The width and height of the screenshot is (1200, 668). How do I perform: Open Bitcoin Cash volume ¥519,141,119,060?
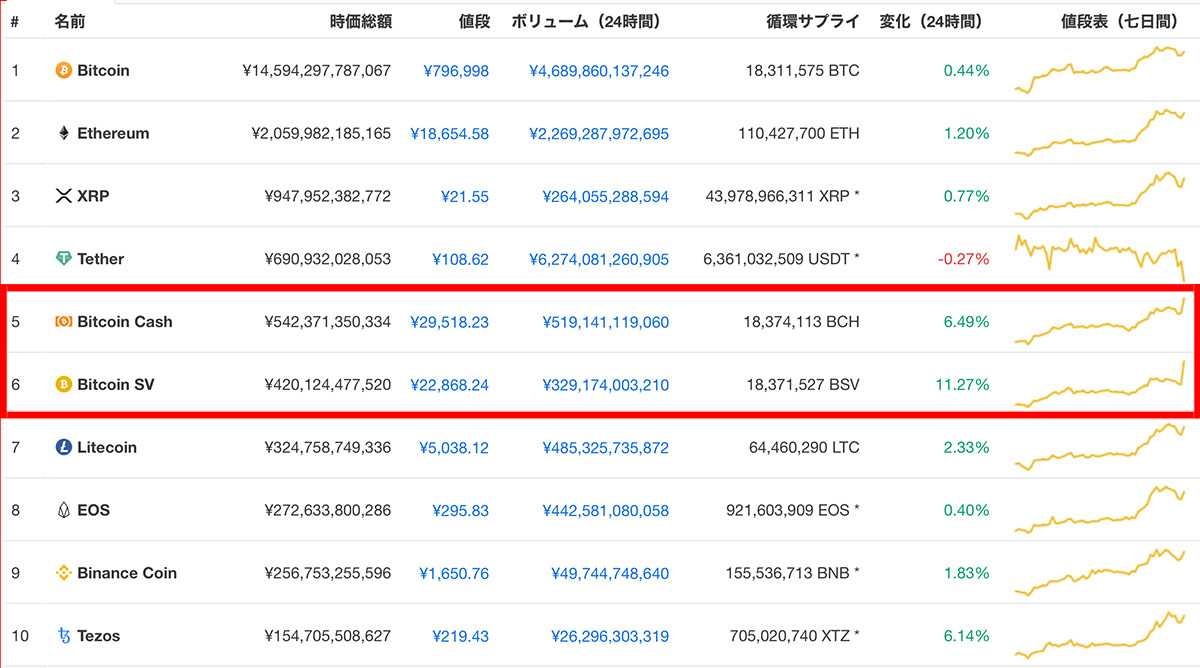click(x=606, y=322)
